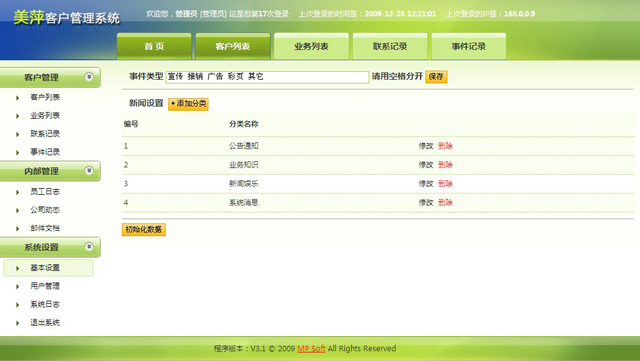Click 修改 for 新闻娱乐 row
This screenshot has width=640, height=361.
pyautogui.click(x=426, y=183)
